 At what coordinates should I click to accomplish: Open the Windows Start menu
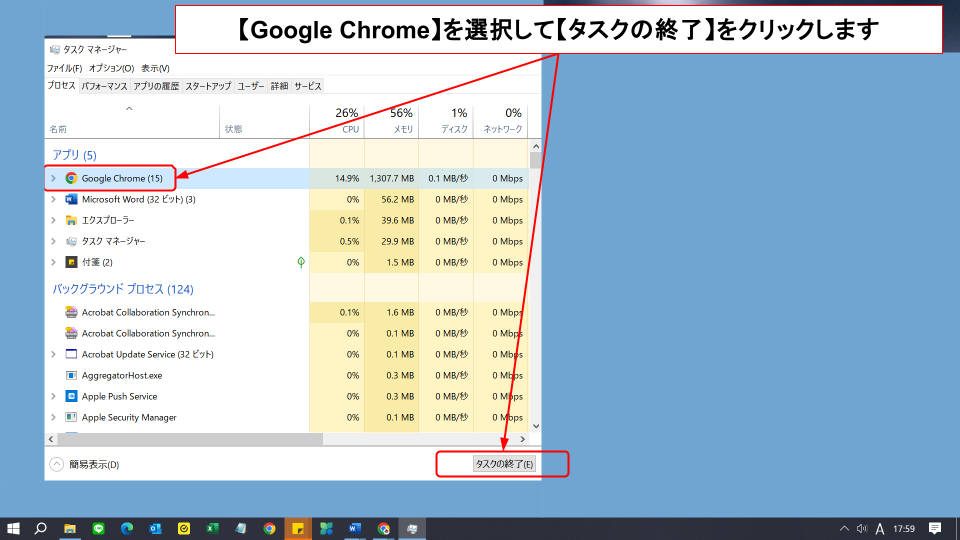(x=14, y=528)
